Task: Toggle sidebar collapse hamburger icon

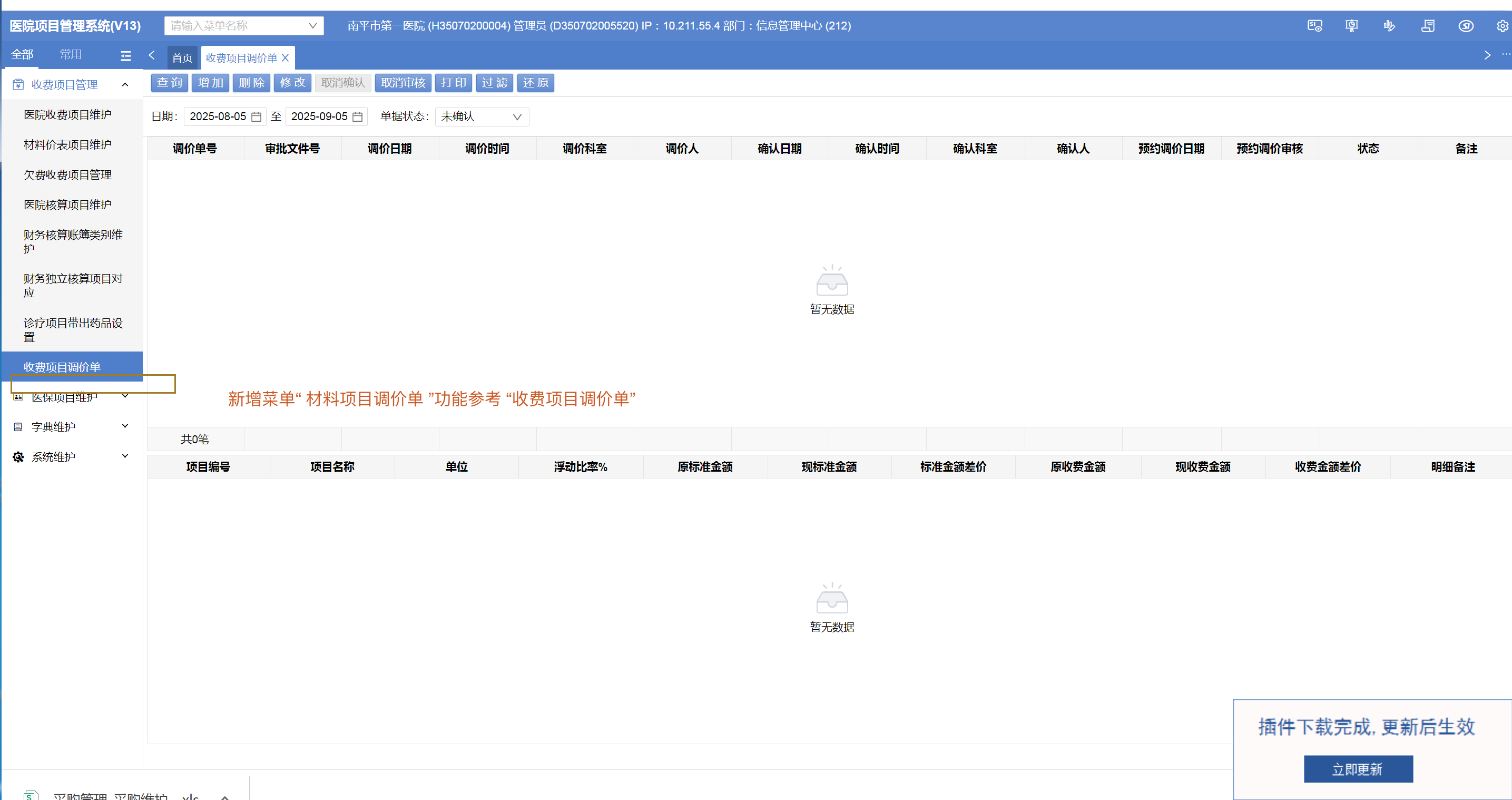Action: point(125,56)
